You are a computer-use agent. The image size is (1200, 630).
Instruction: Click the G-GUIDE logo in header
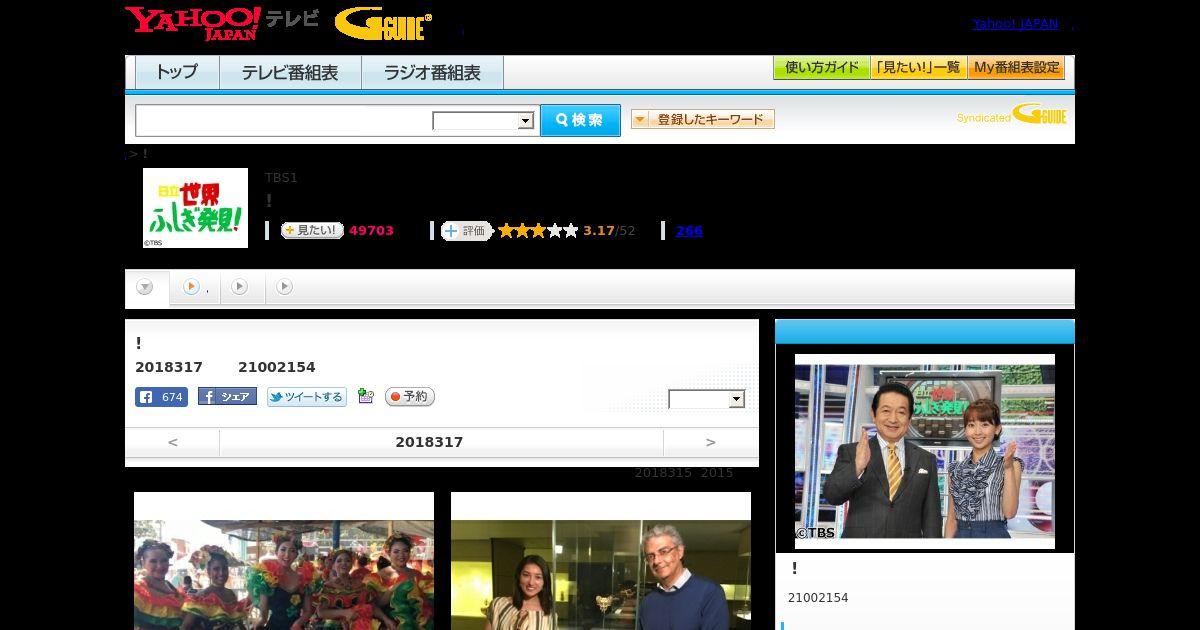click(383, 24)
